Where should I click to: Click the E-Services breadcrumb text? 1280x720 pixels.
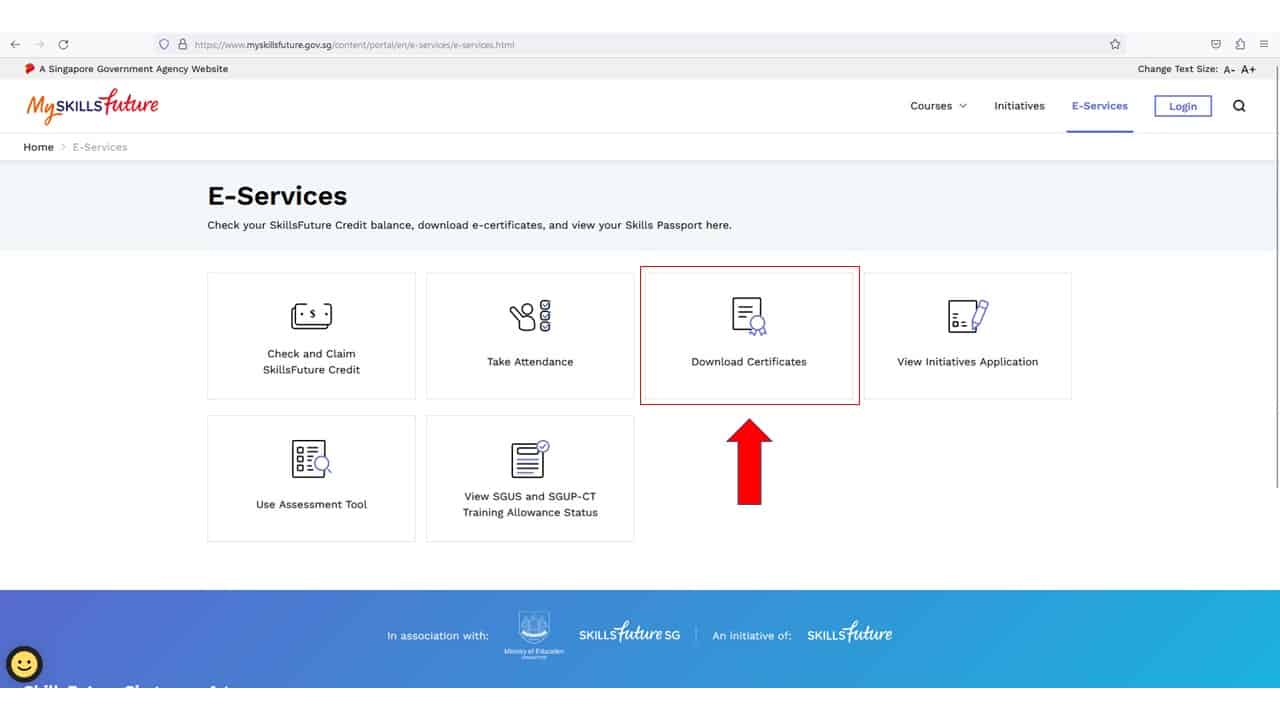100,147
